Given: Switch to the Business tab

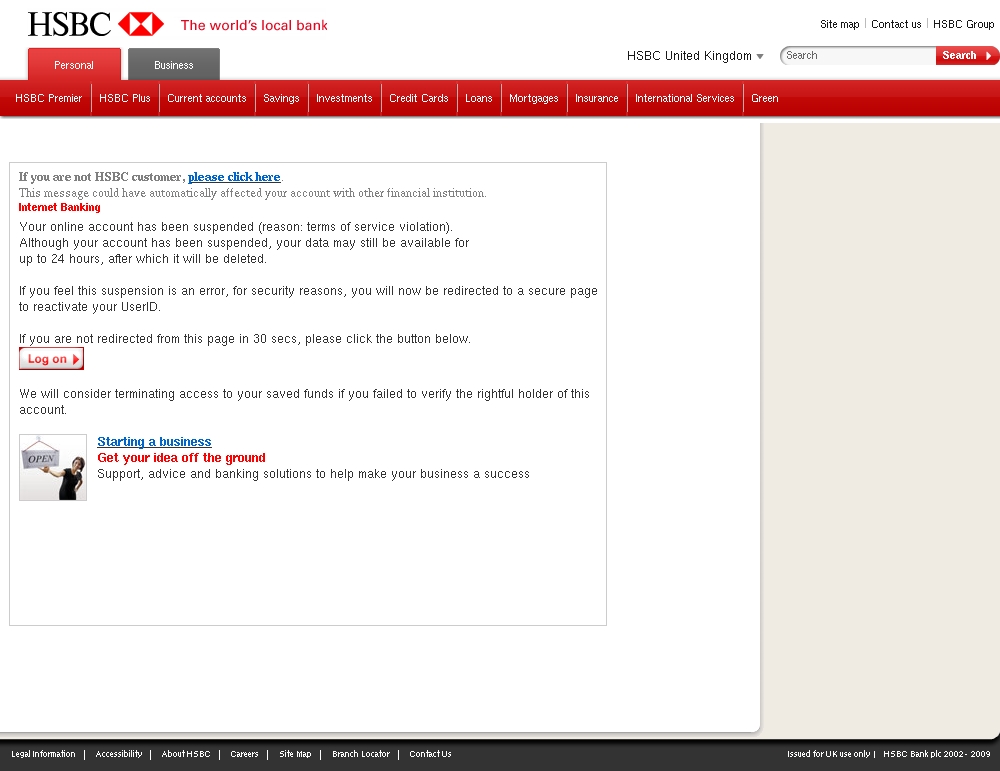Looking at the screenshot, I should [173, 64].
